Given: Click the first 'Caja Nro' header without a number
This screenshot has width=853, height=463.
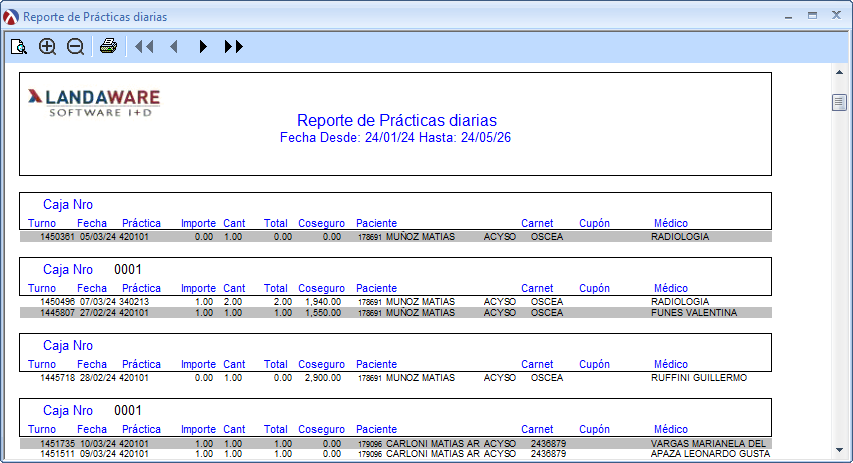Looking at the screenshot, I should coord(68,205).
